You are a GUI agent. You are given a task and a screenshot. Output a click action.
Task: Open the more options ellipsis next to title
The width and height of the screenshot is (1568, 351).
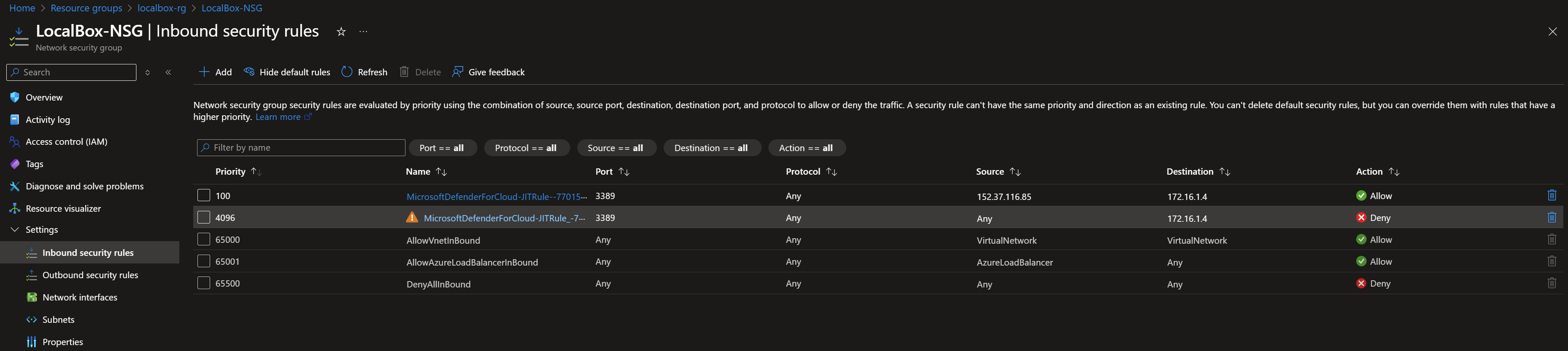click(x=363, y=32)
